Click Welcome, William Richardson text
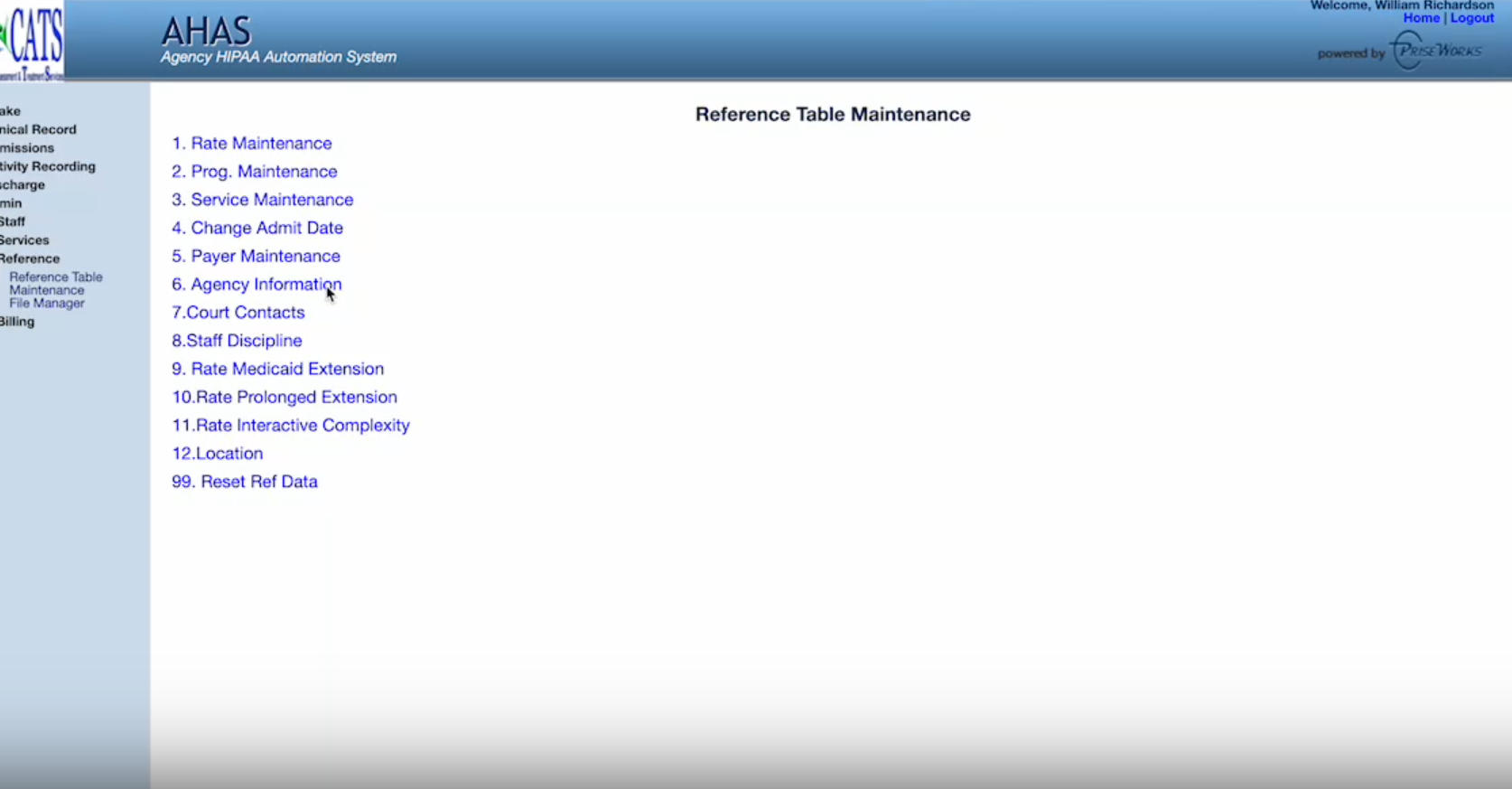1512x789 pixels. (x=1402, y=5)
